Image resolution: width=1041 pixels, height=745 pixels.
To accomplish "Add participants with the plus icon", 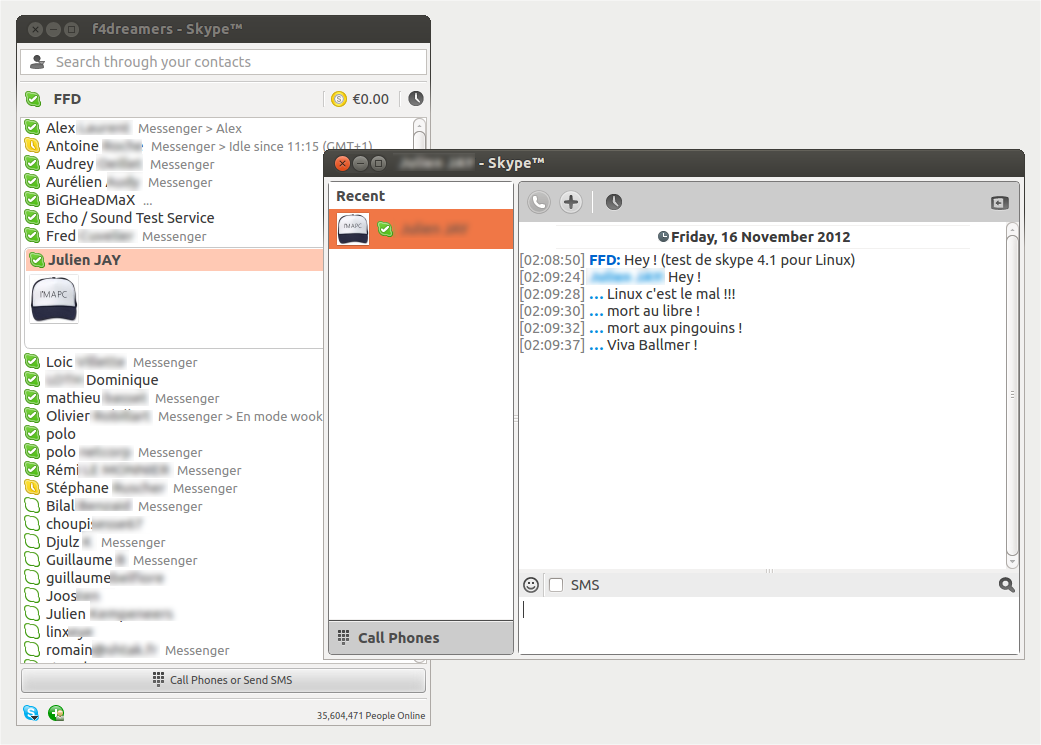I will [570, 201].
